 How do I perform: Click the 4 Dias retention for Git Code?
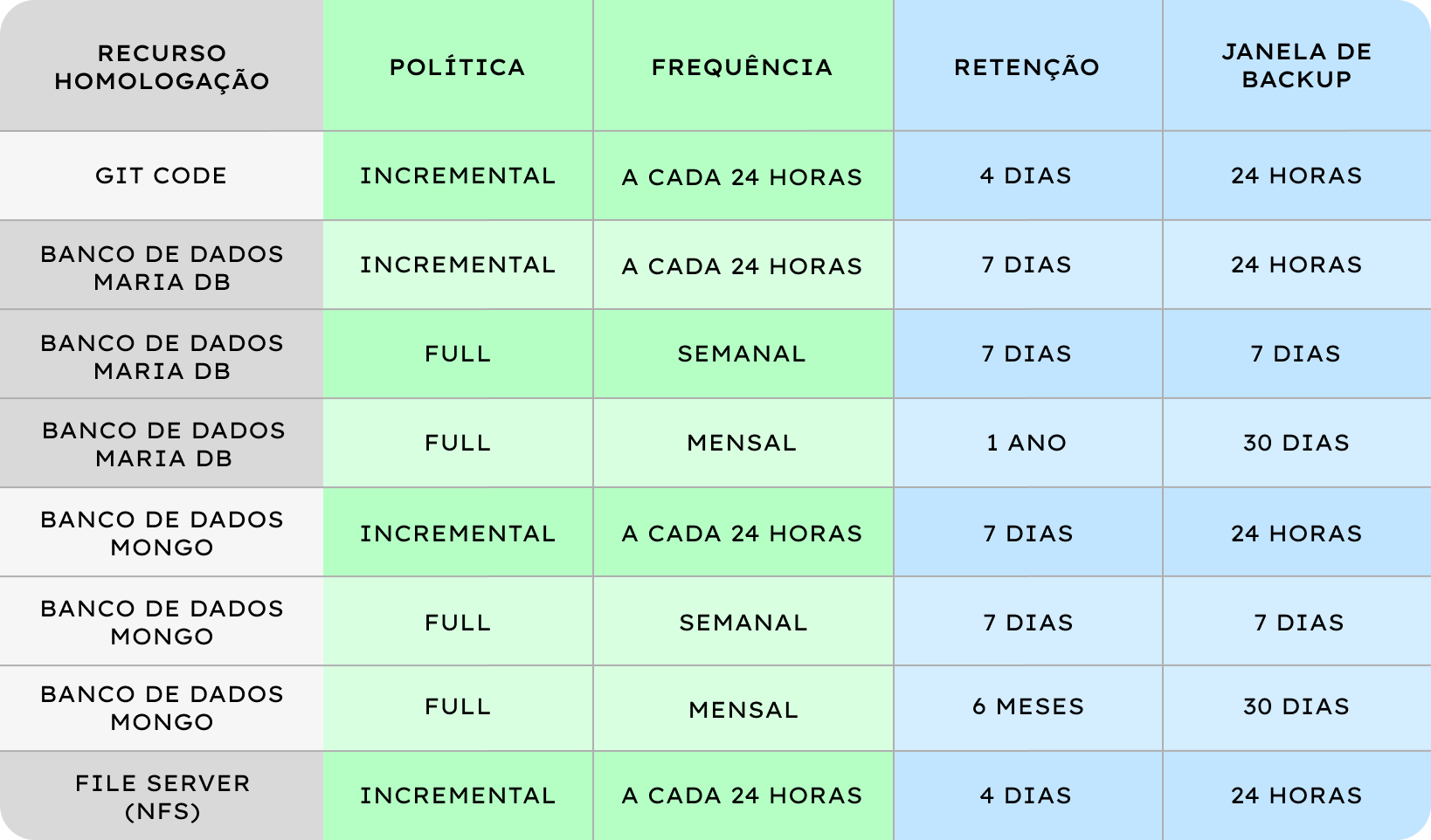tap(1027, 176)
